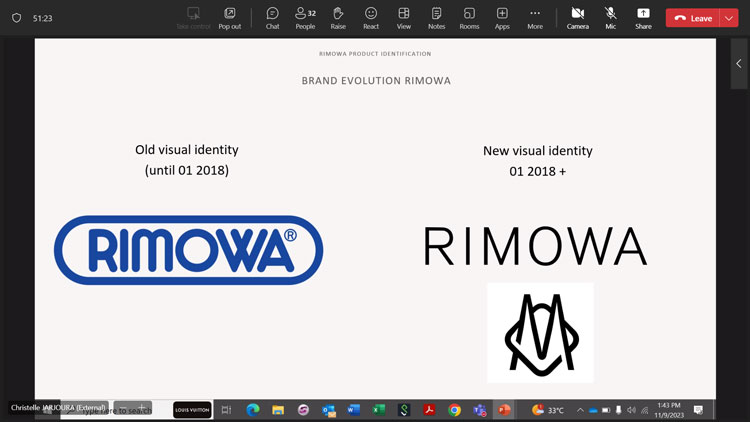Screen dimensions: 750x422
Task: Click the red Leave button
Action: tap(693, 18)
